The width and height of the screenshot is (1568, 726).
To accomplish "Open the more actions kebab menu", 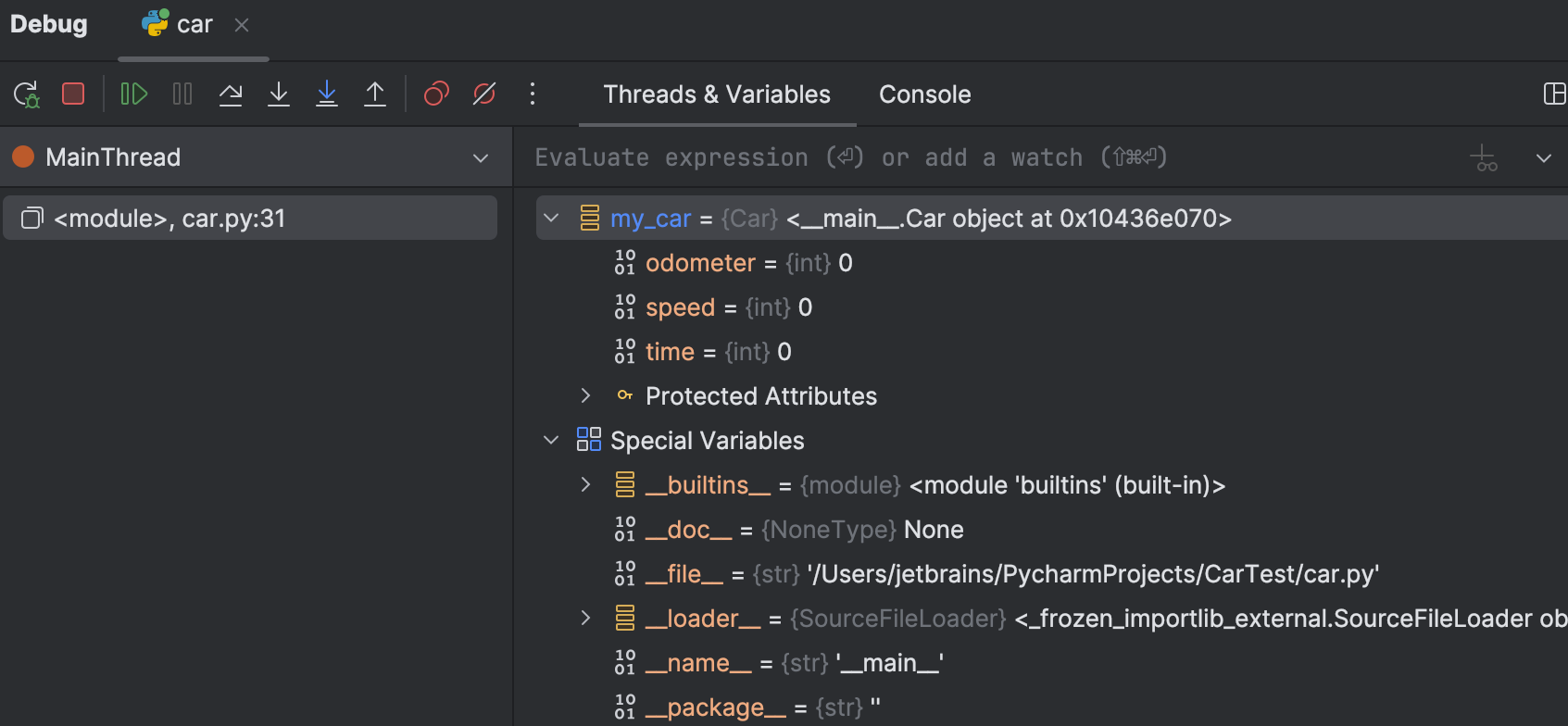I will coord(533,94).
